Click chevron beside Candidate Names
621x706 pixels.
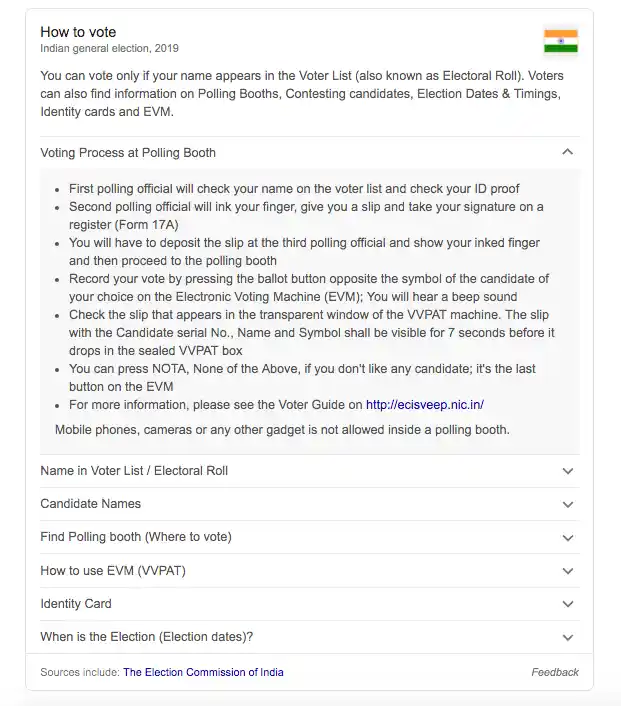point(568,504)
